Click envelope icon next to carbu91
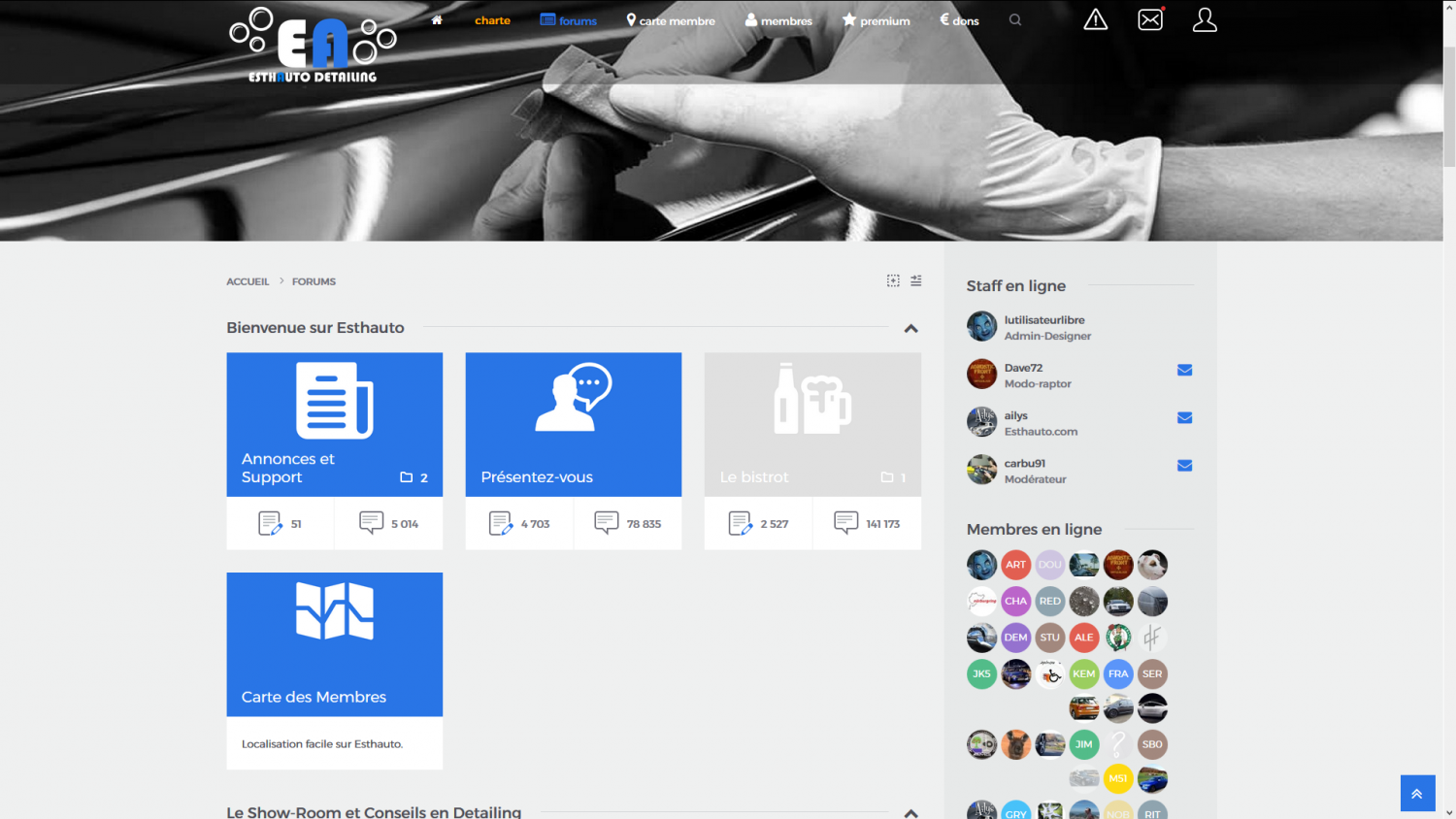1456x819 pixels. (x=1184, y=466)
